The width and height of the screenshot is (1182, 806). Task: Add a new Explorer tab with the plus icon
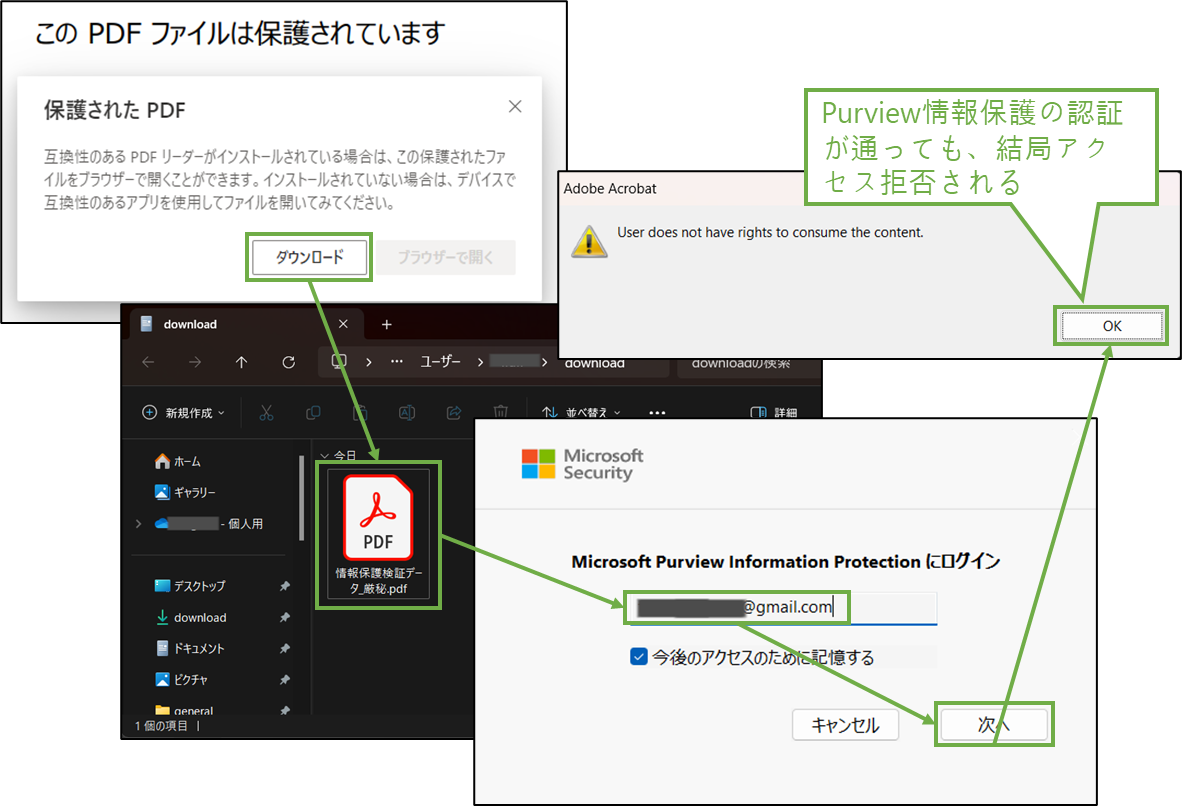387,324
